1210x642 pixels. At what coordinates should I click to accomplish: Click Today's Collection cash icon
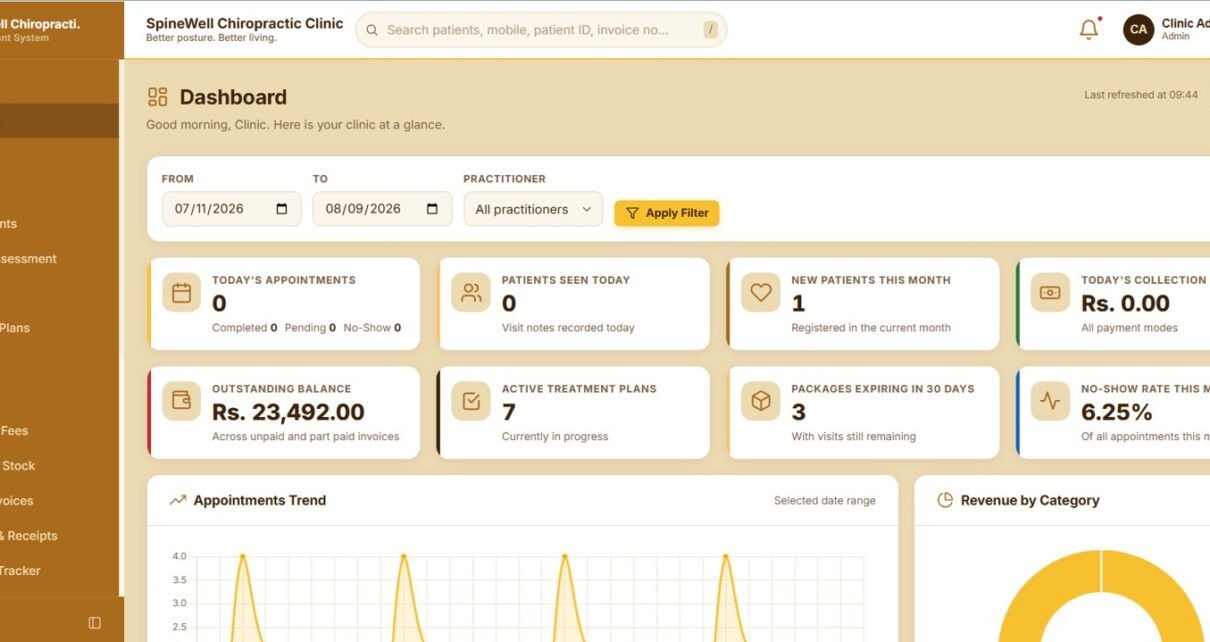pos(1050,293)
